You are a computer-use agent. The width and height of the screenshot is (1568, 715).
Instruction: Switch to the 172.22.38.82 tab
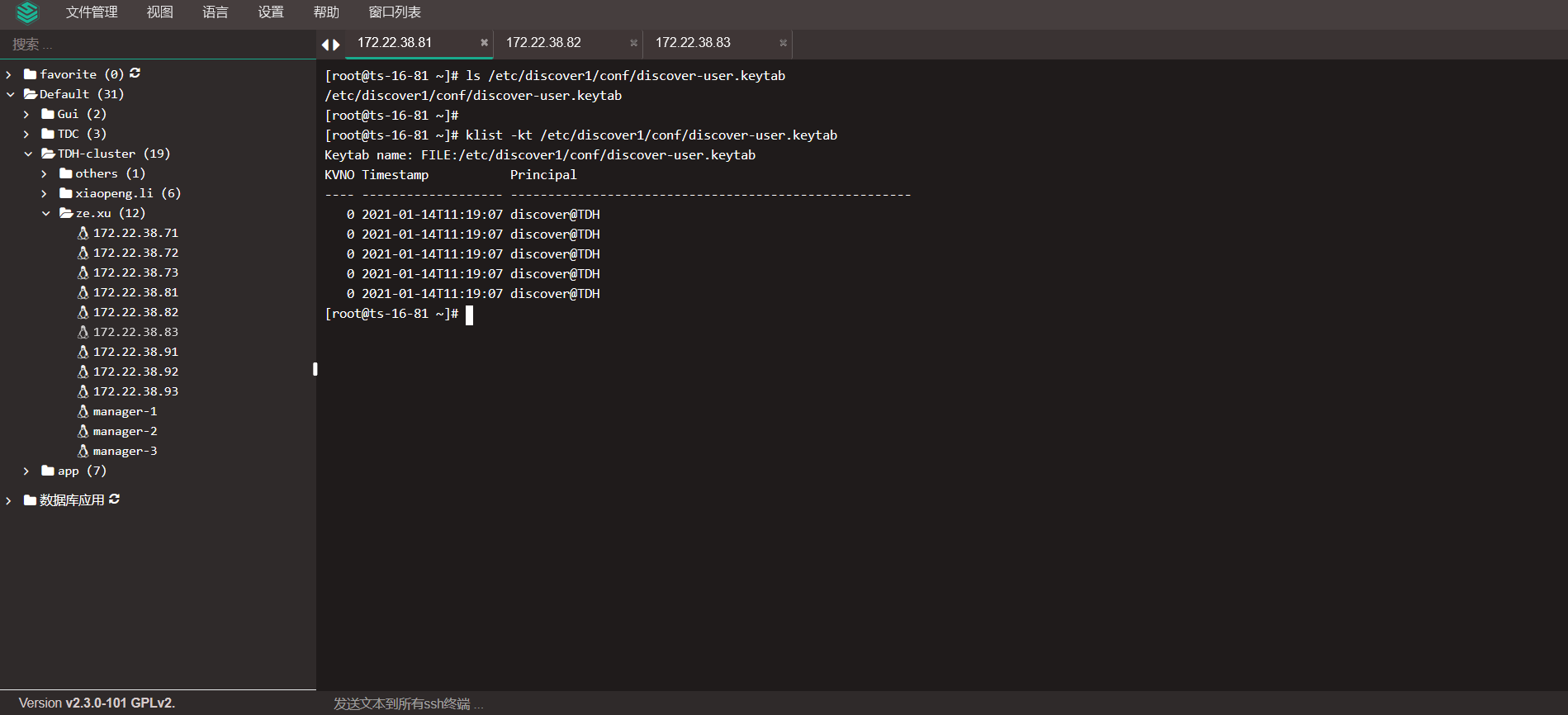click(x=543, y=43)
